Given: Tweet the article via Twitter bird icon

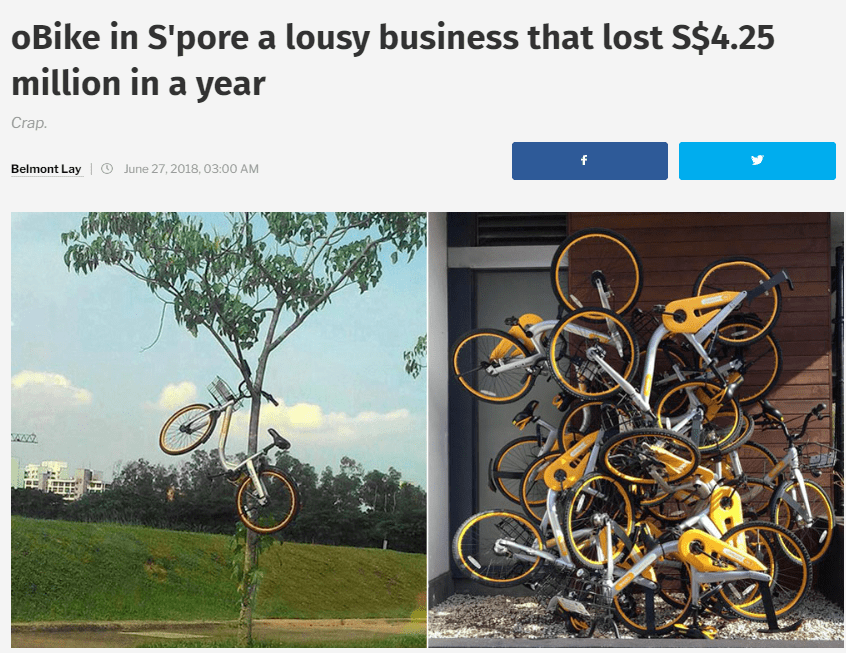Looking at the screenshot, I should 757,161.
